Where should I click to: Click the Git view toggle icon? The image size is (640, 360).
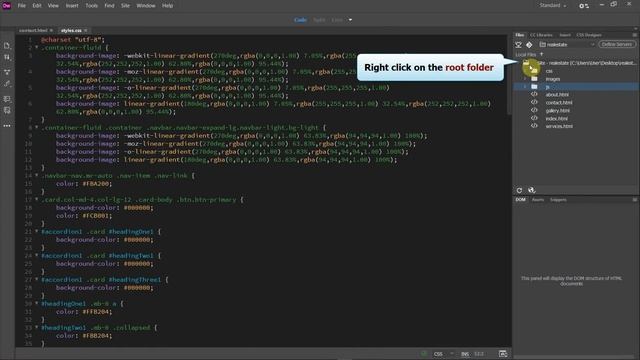[529, 44]
